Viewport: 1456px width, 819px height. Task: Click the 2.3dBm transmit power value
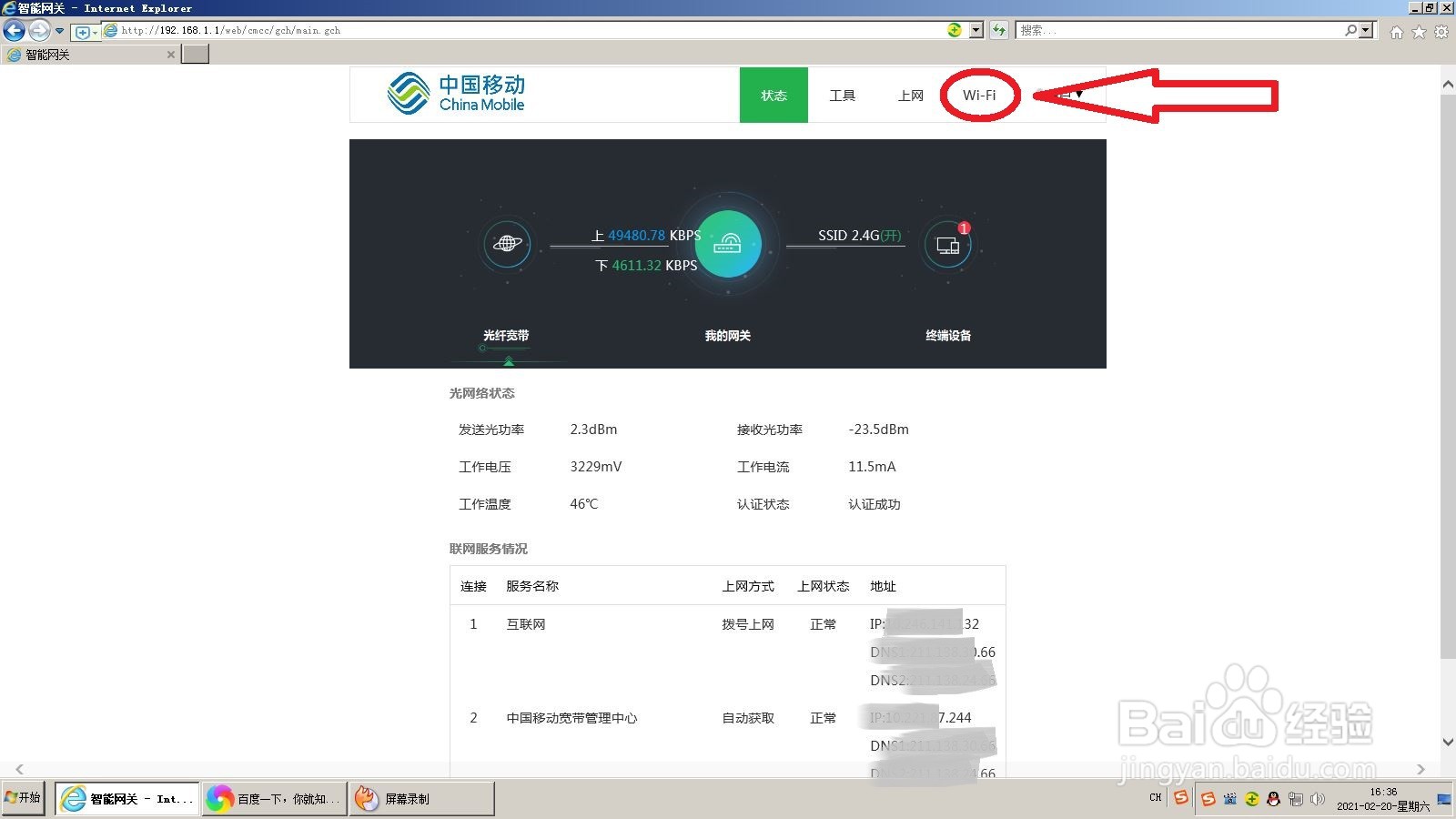coord(593,430)
